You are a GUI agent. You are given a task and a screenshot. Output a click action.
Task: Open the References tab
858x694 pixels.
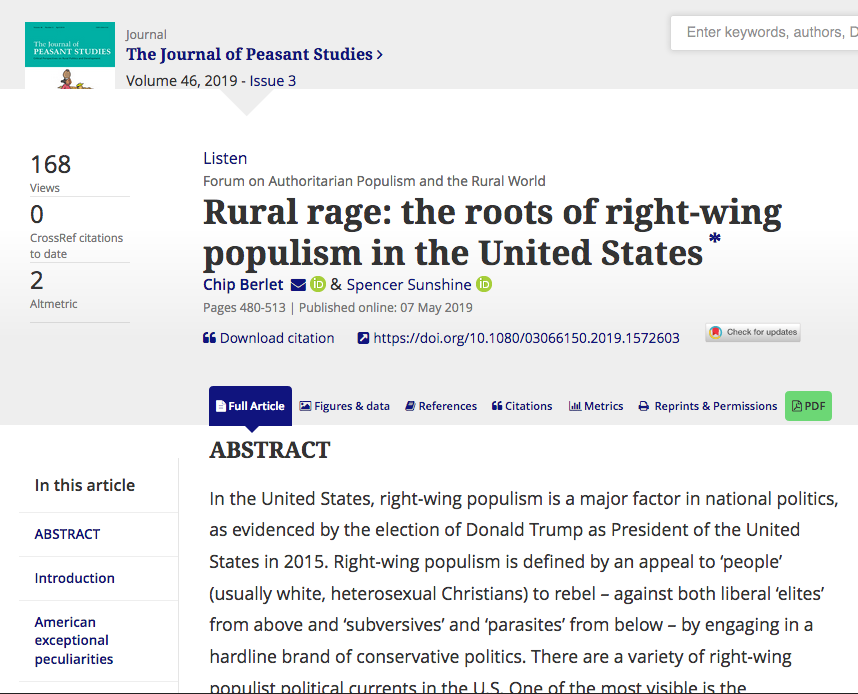[441, 406]
